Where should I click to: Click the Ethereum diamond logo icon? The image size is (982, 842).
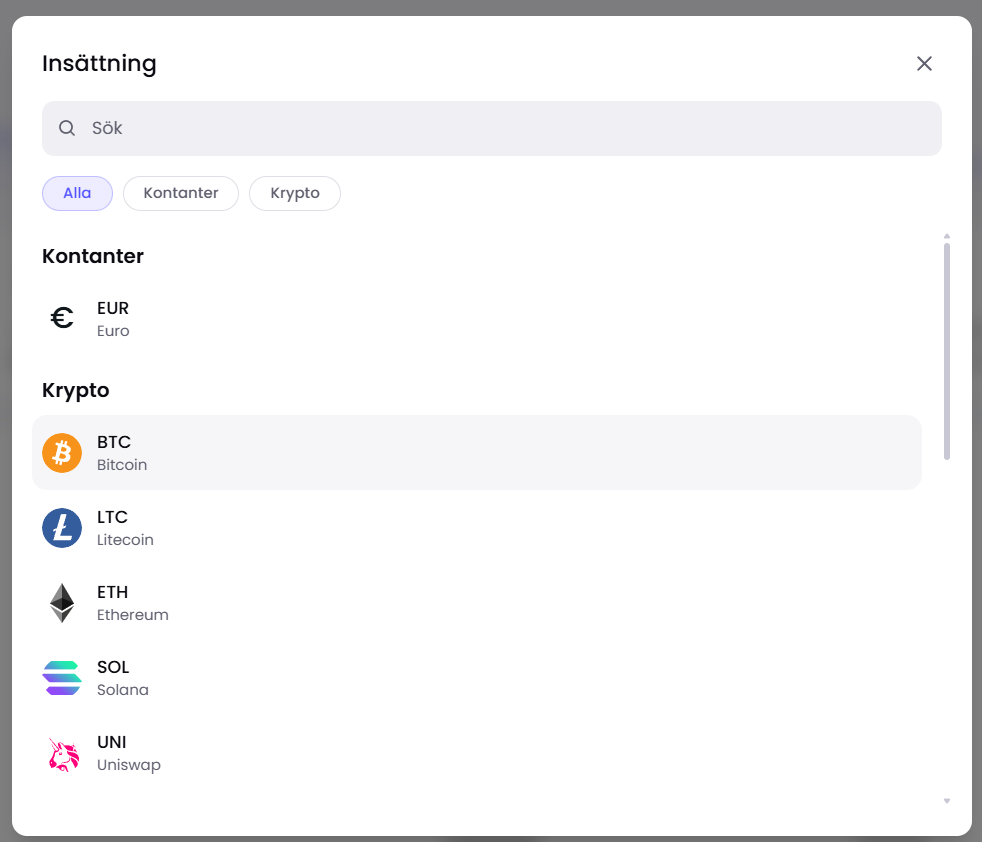click(62, 603)
